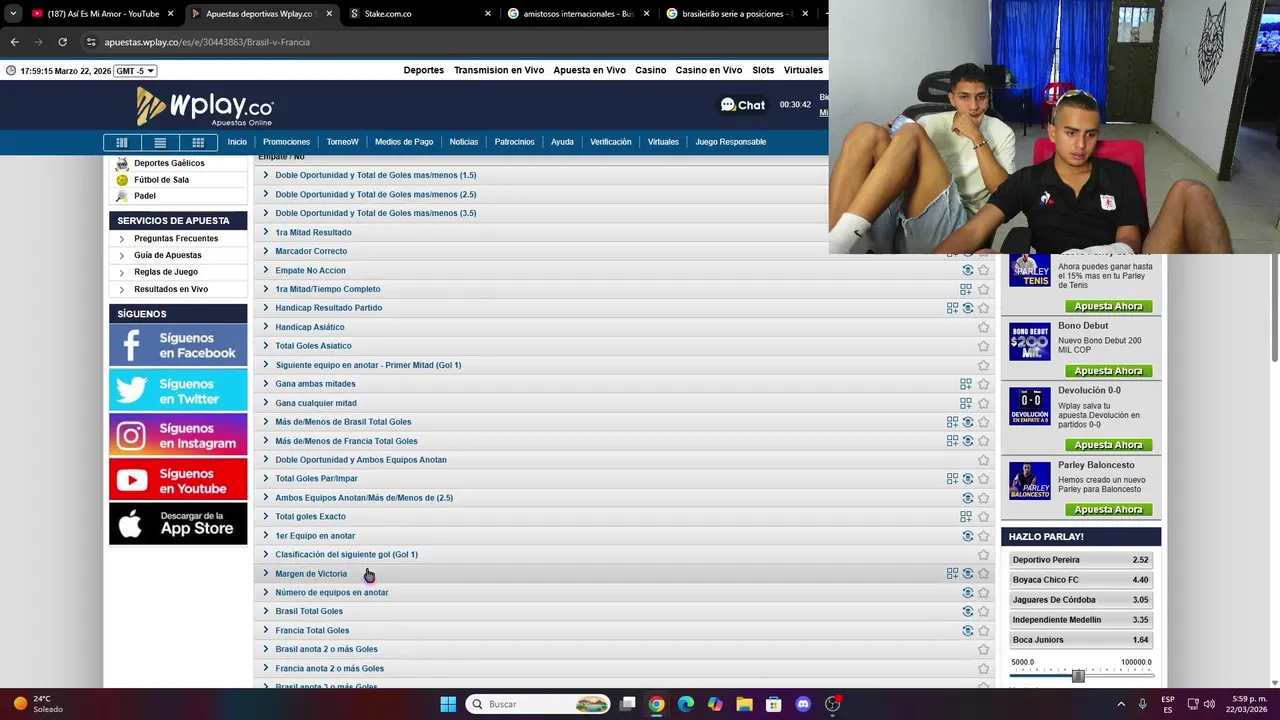Click Apuesta Ahora under Bono Debut
This screenshot has width=1280, height=720.
click(1108, 371)
